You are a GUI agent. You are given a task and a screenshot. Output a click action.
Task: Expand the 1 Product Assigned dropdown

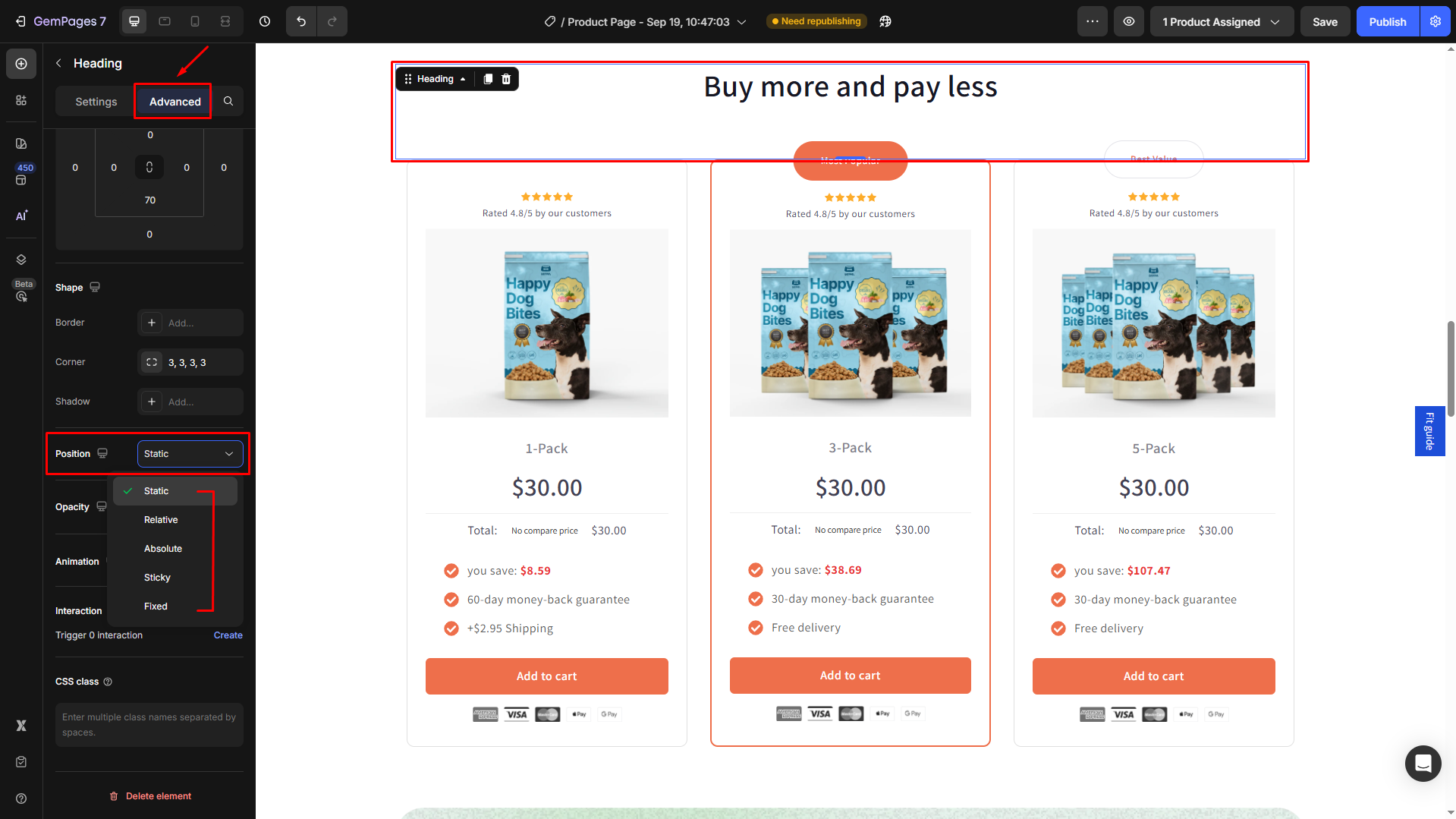click(x=1221, y=21)
